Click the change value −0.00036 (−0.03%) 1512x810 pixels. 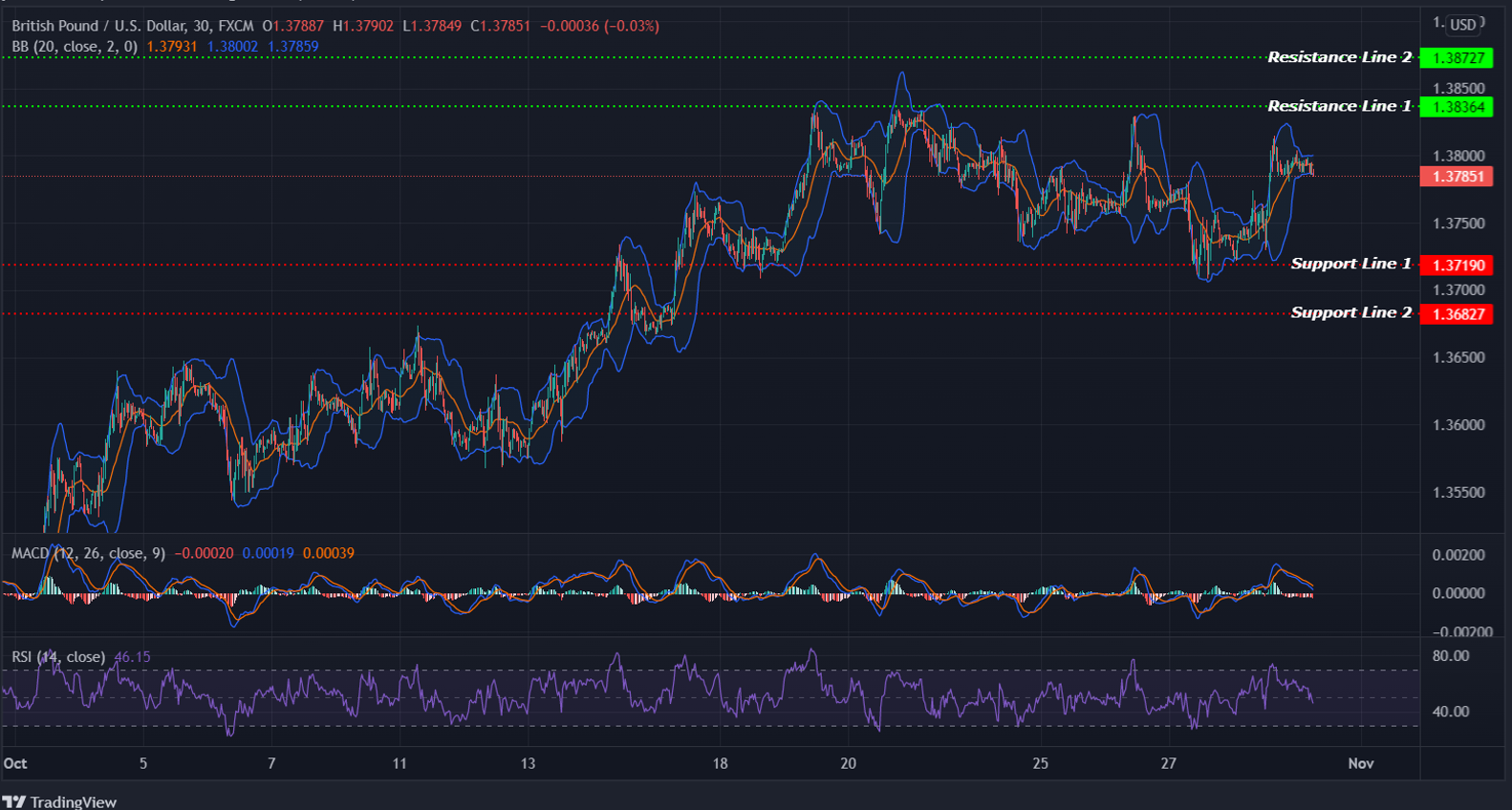tap(599, 26)
